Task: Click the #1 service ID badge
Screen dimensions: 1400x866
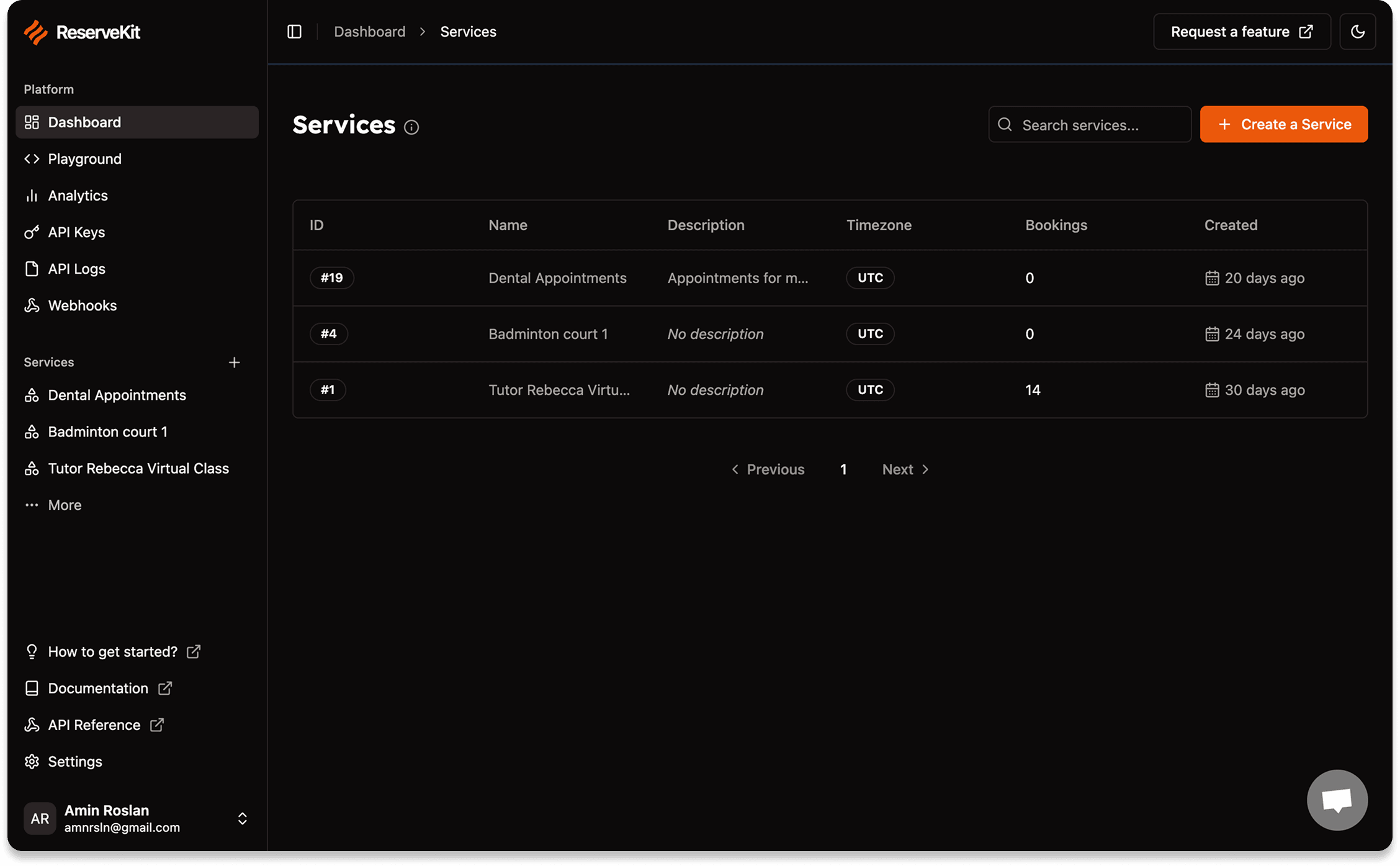Action: click(327, 390)
